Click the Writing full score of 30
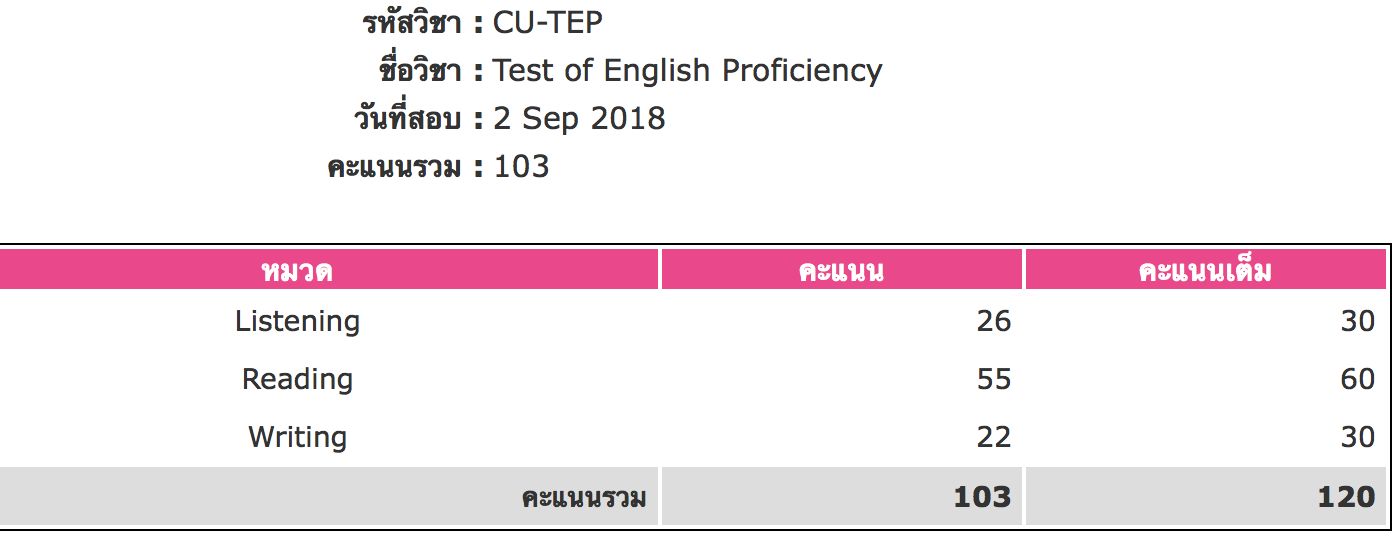The width and height of the screenshot is (1398, 536). 1357,437
